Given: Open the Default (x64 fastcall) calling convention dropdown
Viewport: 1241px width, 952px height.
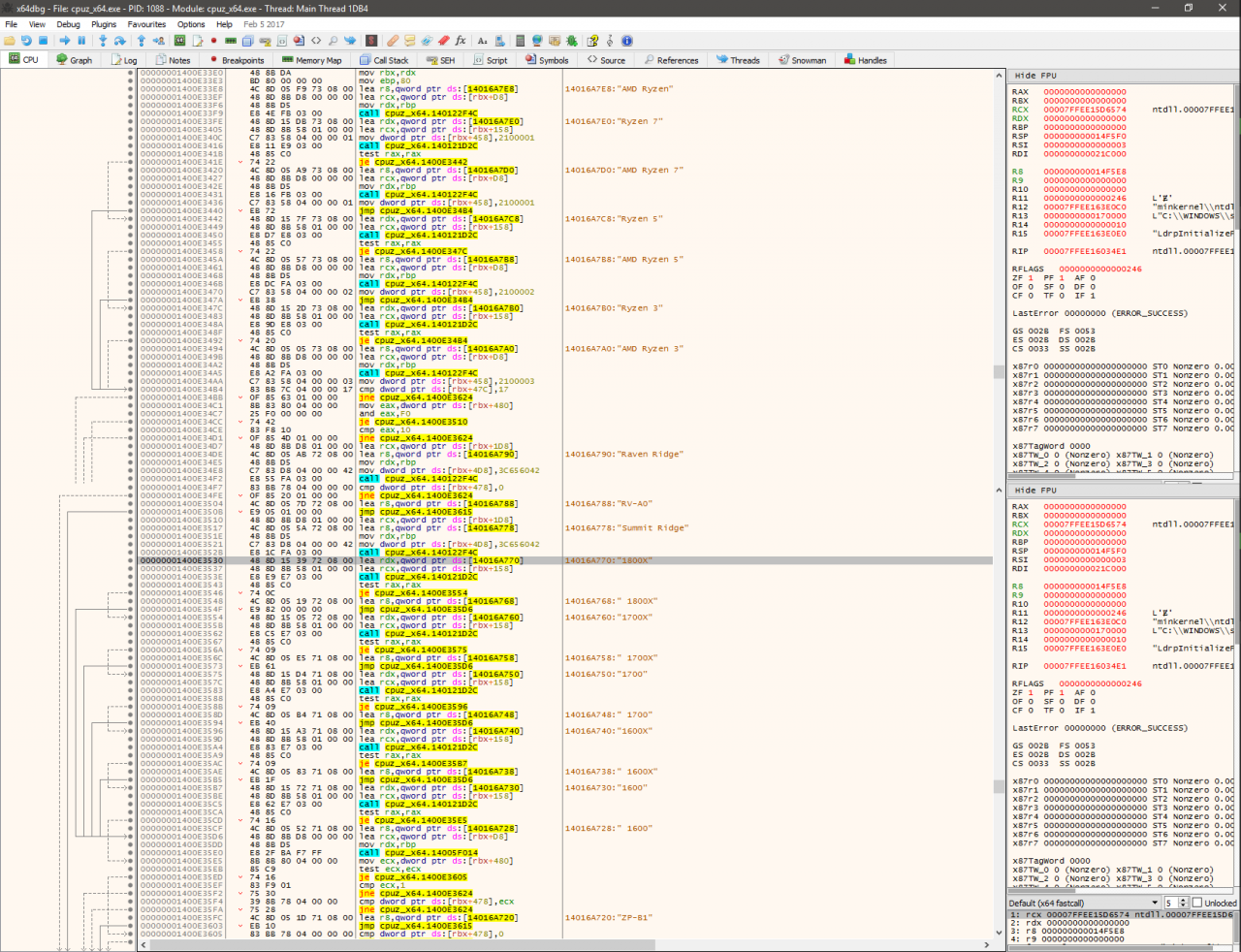Looking at the screenshot, I should 1085,903.
